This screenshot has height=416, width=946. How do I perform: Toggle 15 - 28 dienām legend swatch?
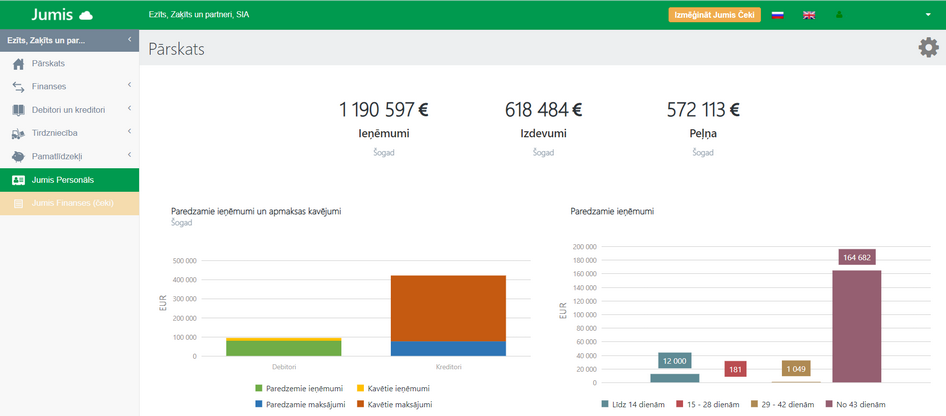(681, 404)
